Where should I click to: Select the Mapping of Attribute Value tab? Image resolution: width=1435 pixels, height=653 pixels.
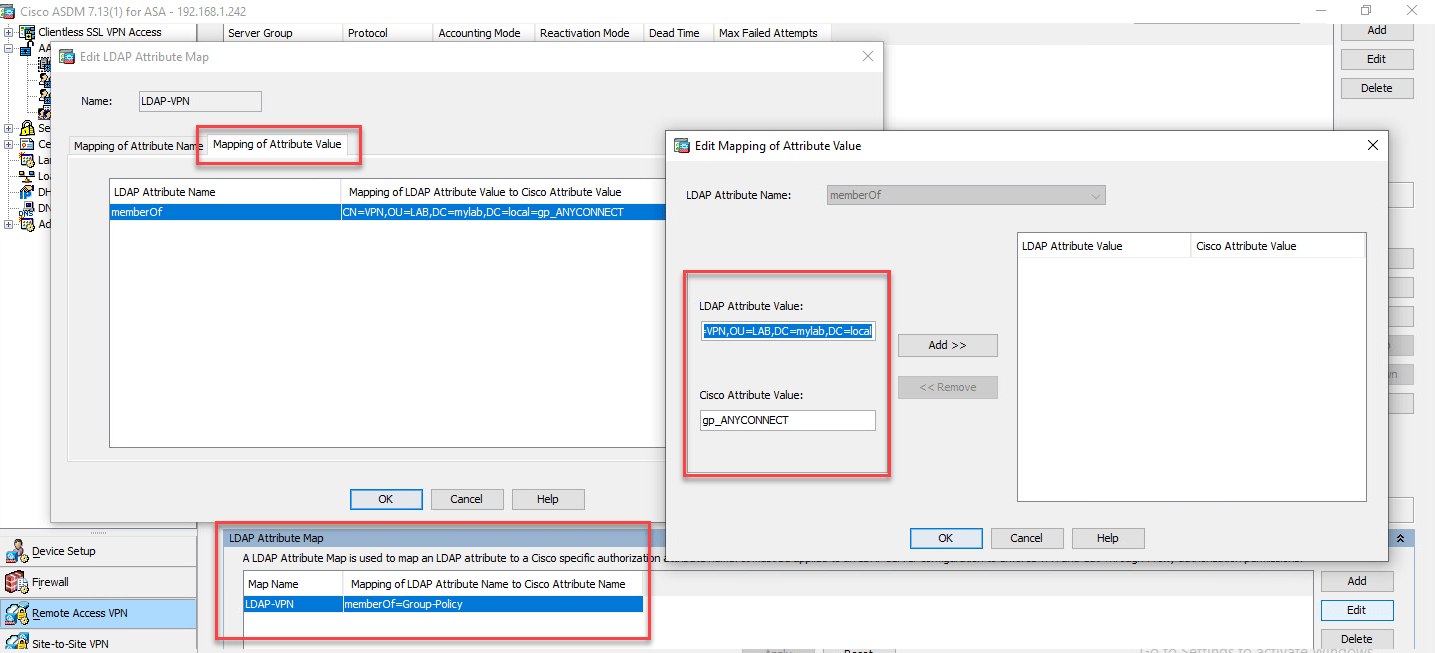[277, 144]
